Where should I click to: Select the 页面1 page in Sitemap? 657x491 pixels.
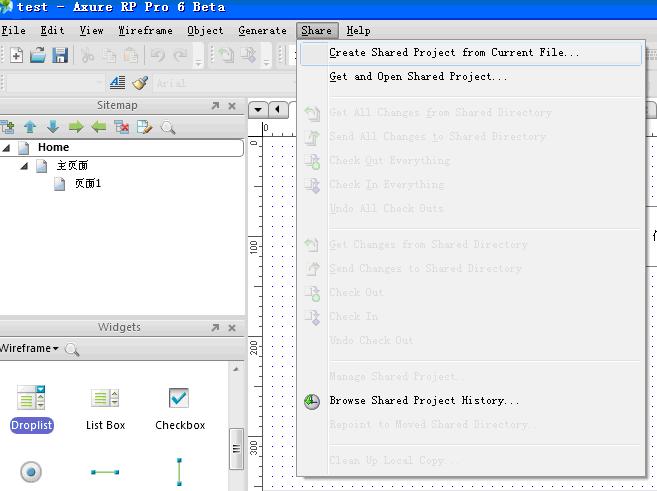[88, 184]
